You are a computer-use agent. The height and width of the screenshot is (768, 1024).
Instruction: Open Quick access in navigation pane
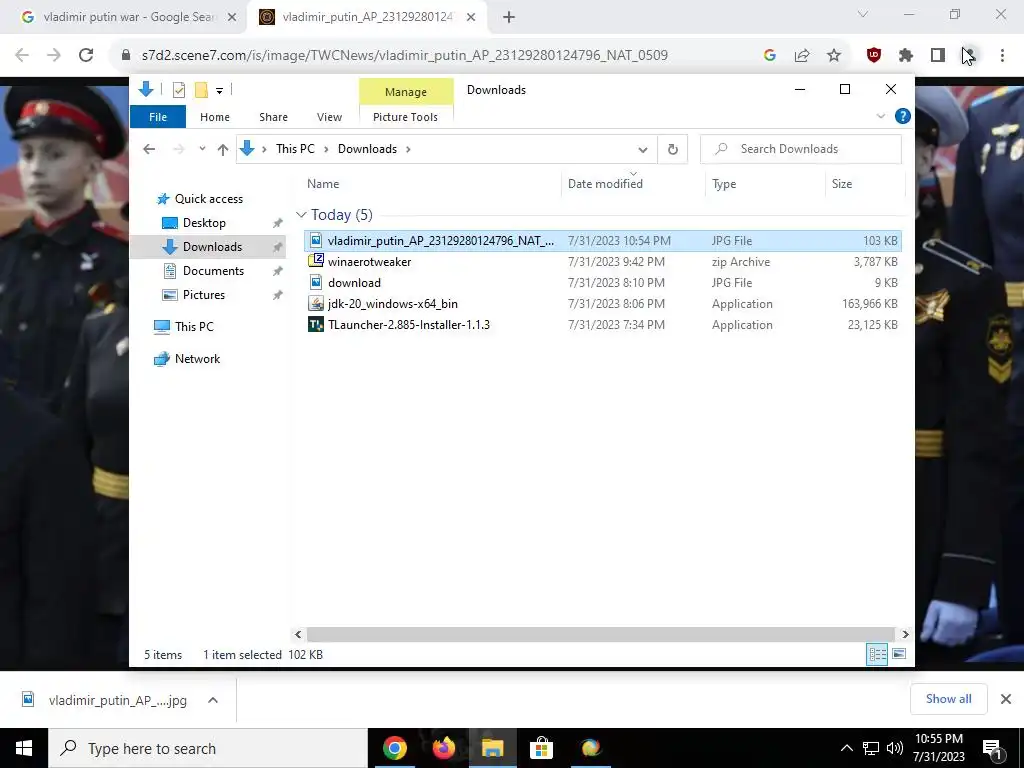[x=208, y=199]
